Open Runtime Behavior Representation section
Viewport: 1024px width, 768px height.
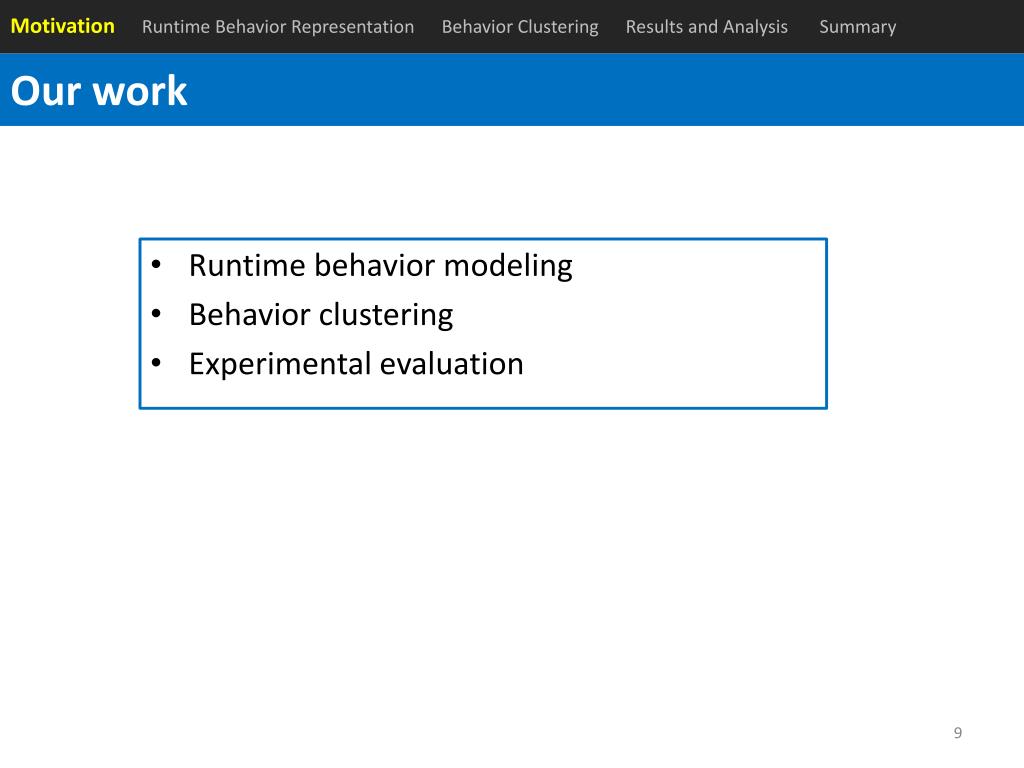click(x=278, y=27)
